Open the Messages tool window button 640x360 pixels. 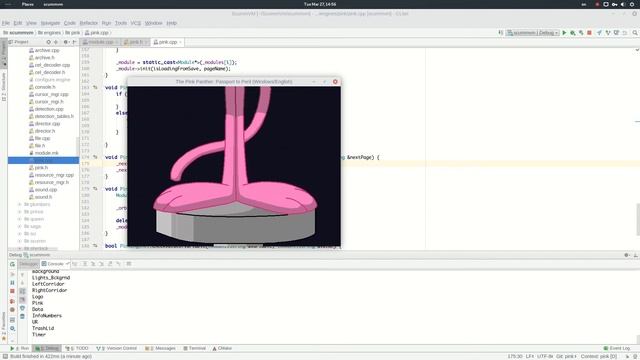[160, 348]
